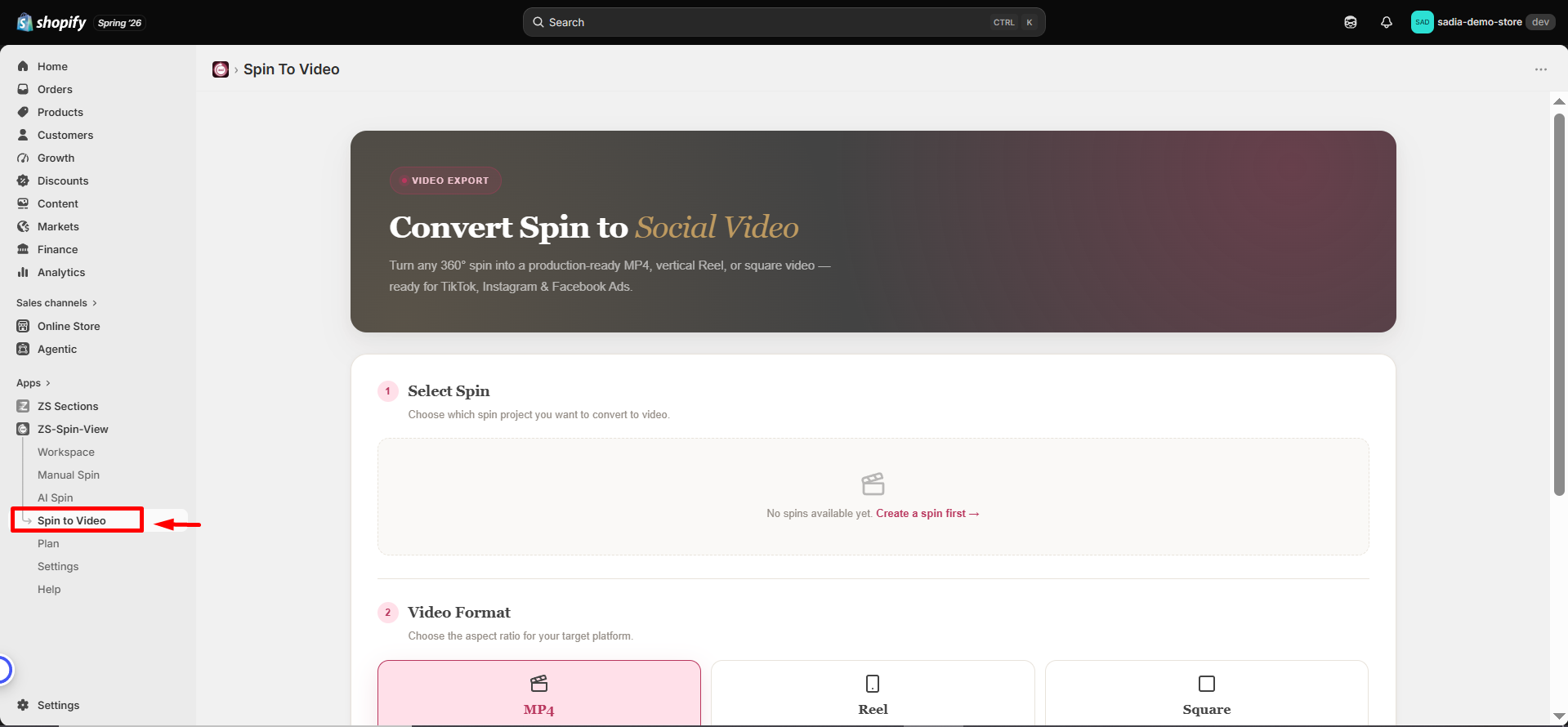Click the app icon in the breadcrumb
This screenshot has height=727, width=1568.
(221, 69)
